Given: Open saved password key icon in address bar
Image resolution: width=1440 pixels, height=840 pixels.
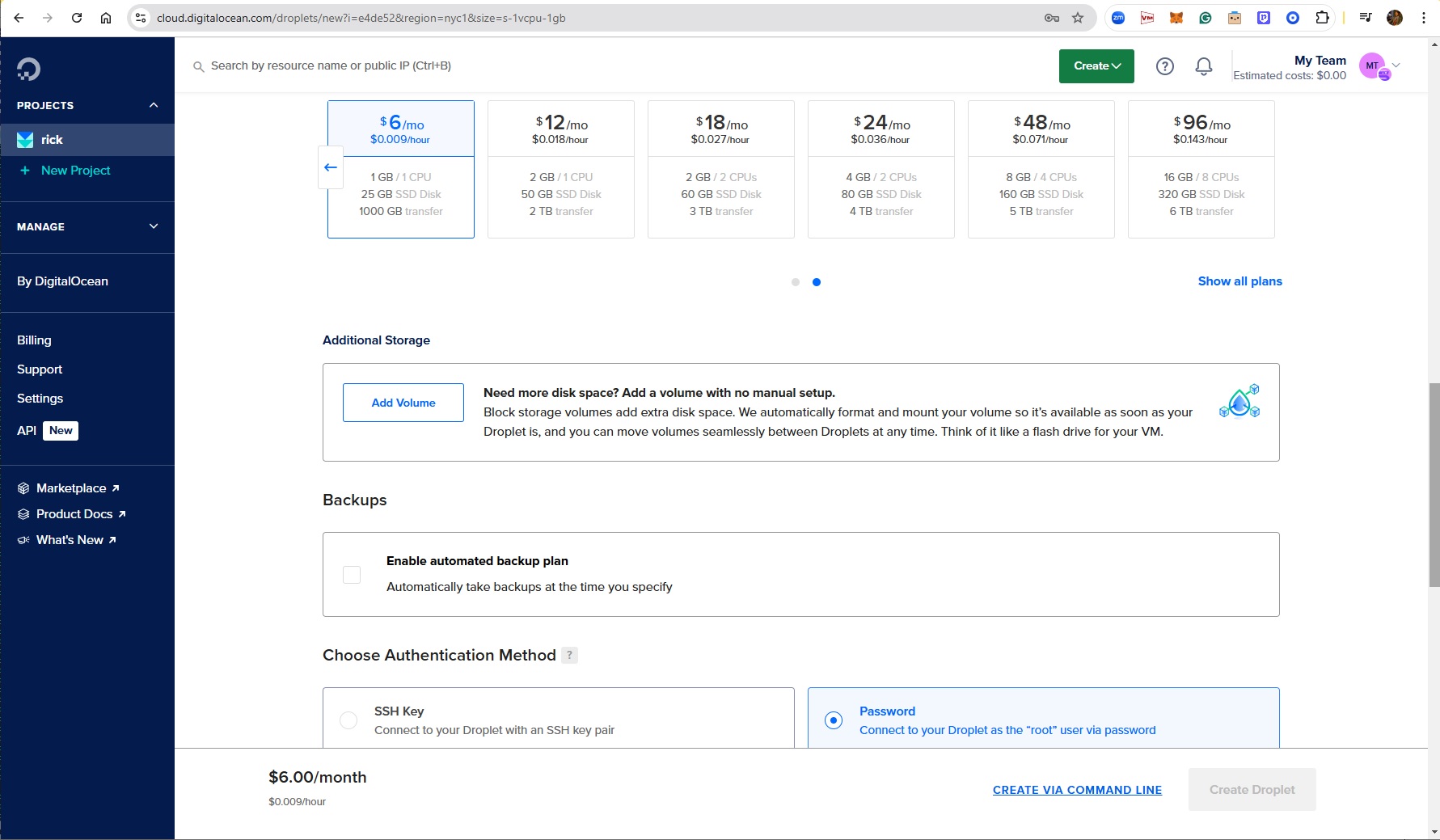Looking at the screenshot, I should [1052, 18].
